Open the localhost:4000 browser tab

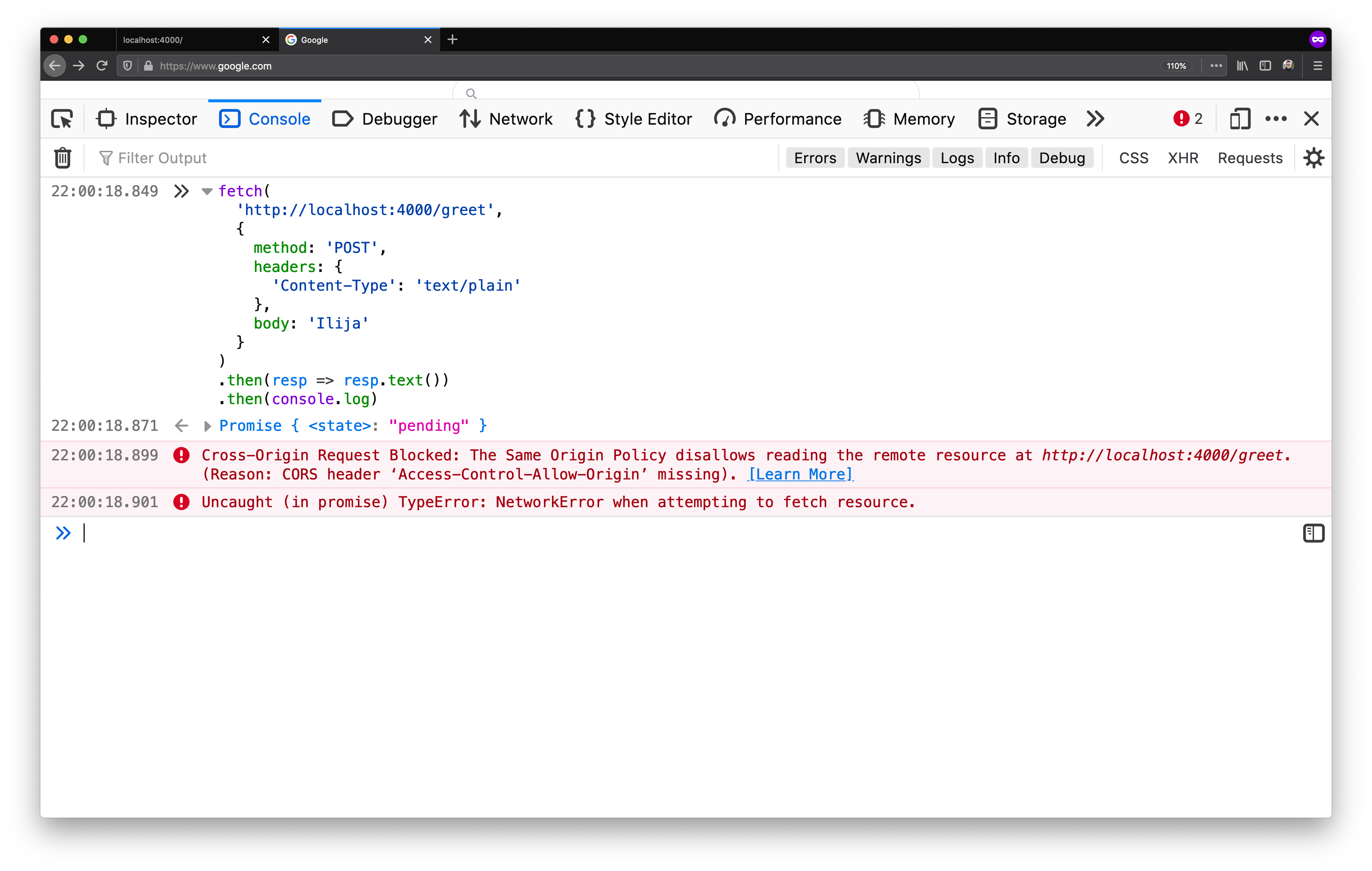pos(188,40)
